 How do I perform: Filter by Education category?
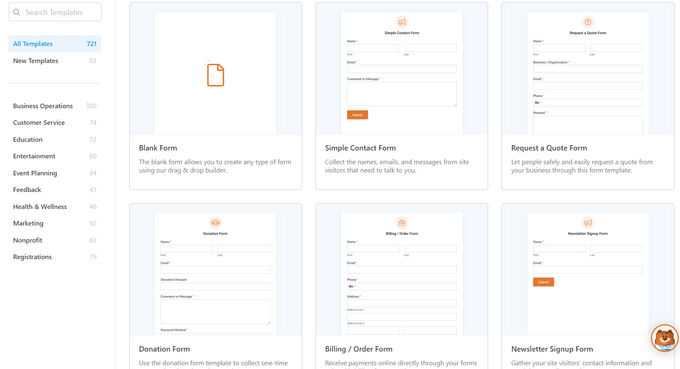55,140
